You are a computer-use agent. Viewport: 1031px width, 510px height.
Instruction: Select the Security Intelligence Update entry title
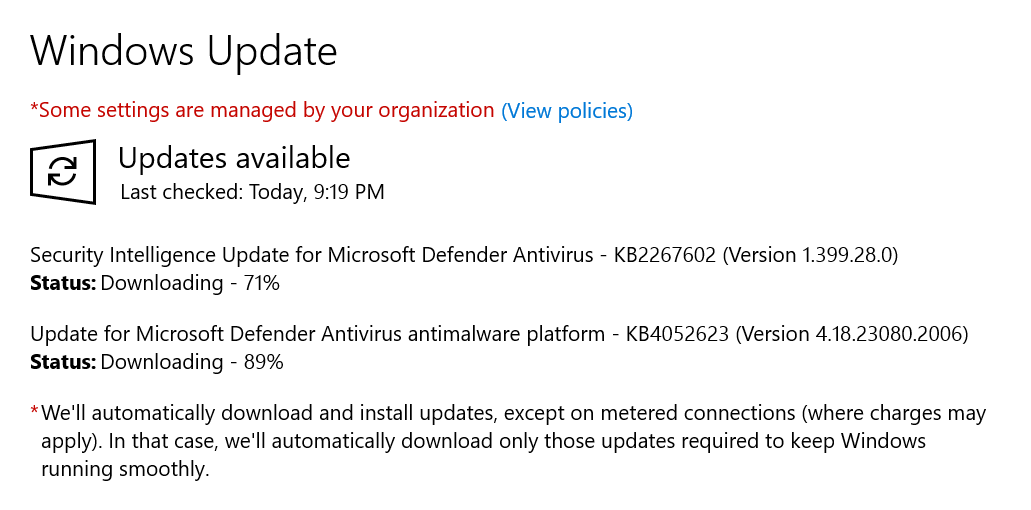pyautogui.click(x=312, y=255)
